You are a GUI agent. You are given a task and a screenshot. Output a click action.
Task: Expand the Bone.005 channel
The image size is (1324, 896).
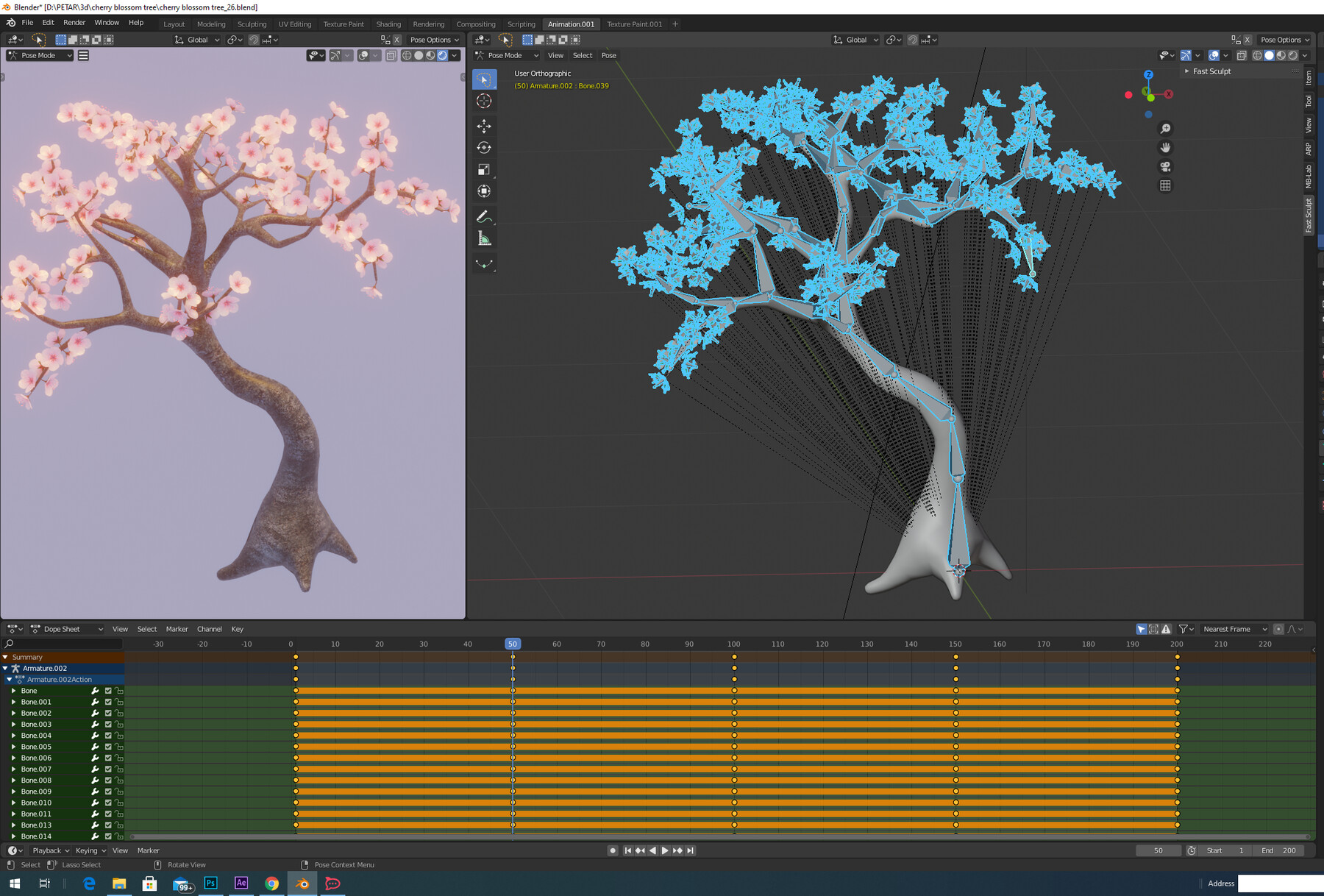[13, 747]
